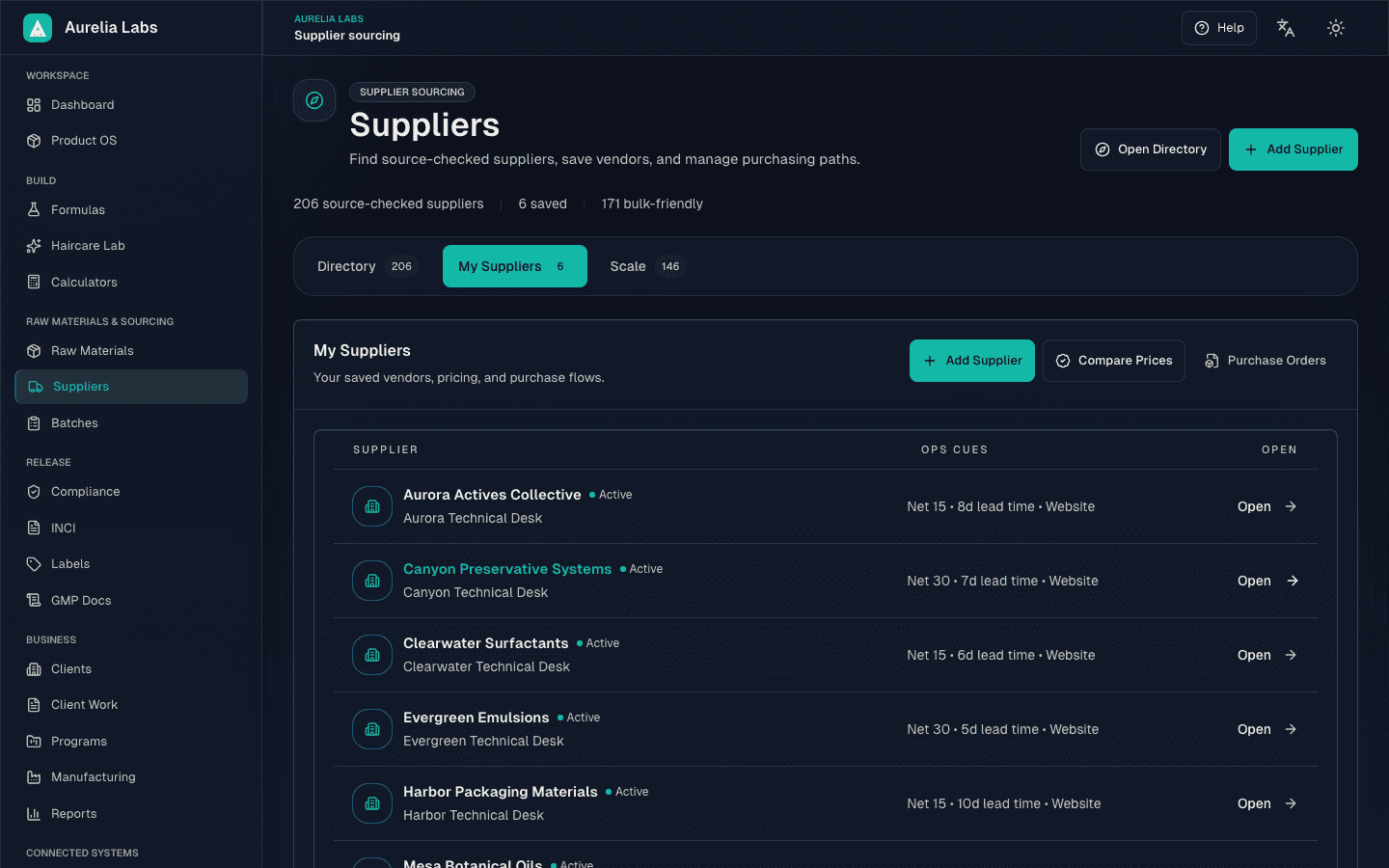Click Open Directory button

point(1151,149)
